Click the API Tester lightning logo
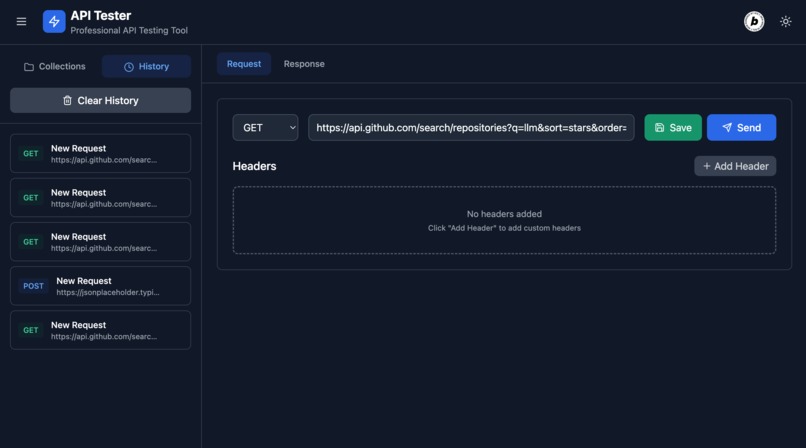This screenshot has height=448, width=806. pos(54,22)
